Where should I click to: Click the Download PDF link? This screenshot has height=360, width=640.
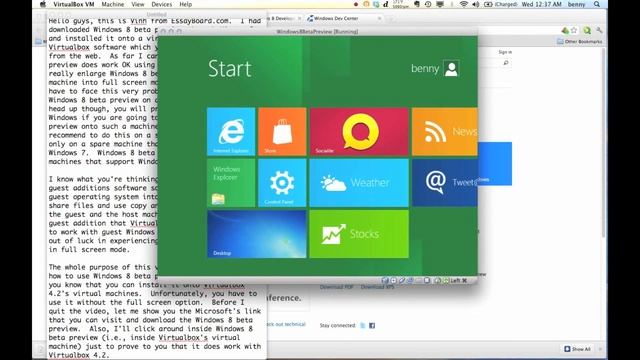pos(336,287)
